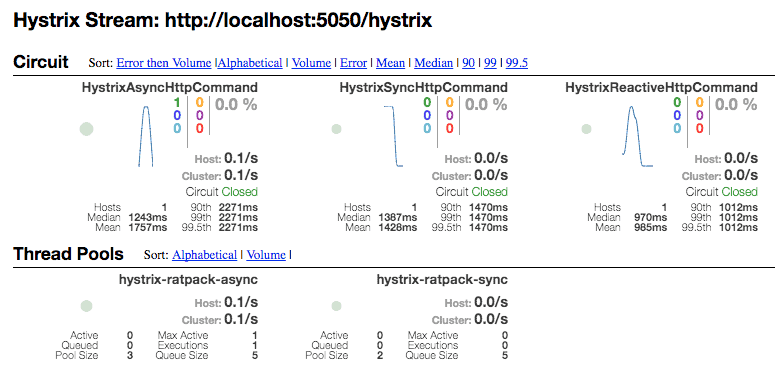Click HystrixAsyncHttpCommand health circle indicator
775x369 pixels.
tap(86, 129)
